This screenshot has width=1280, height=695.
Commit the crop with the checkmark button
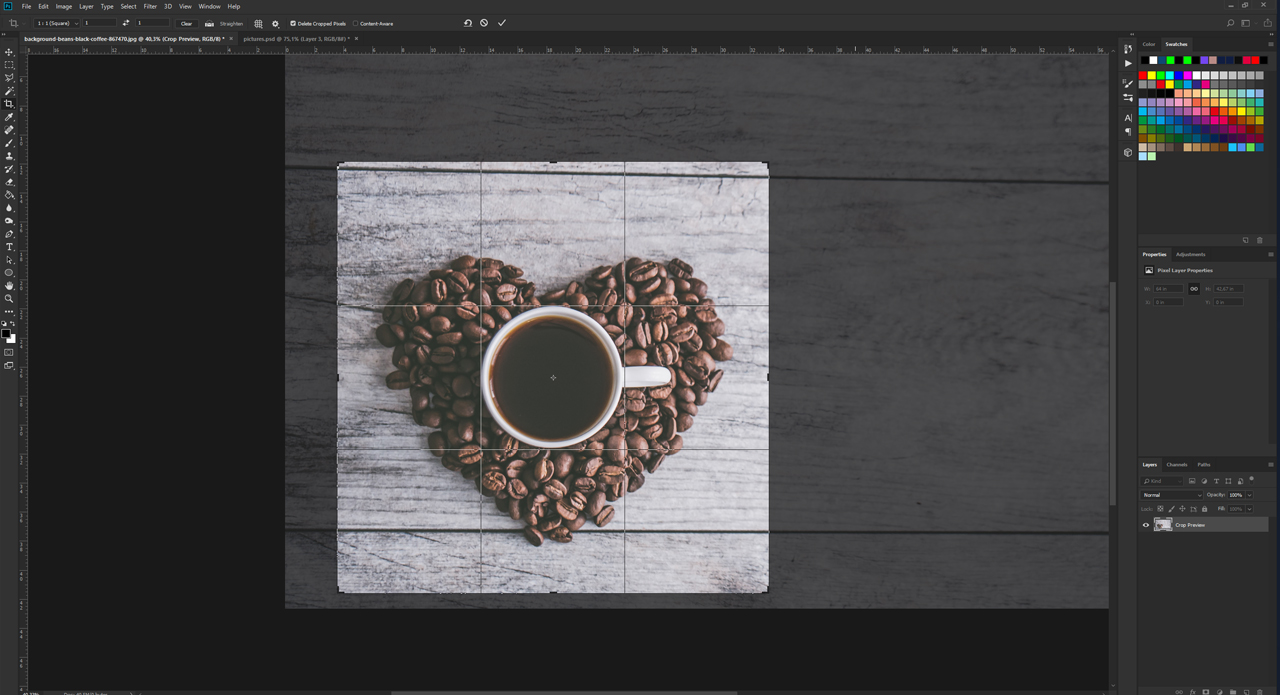click(x=501, y=23)
